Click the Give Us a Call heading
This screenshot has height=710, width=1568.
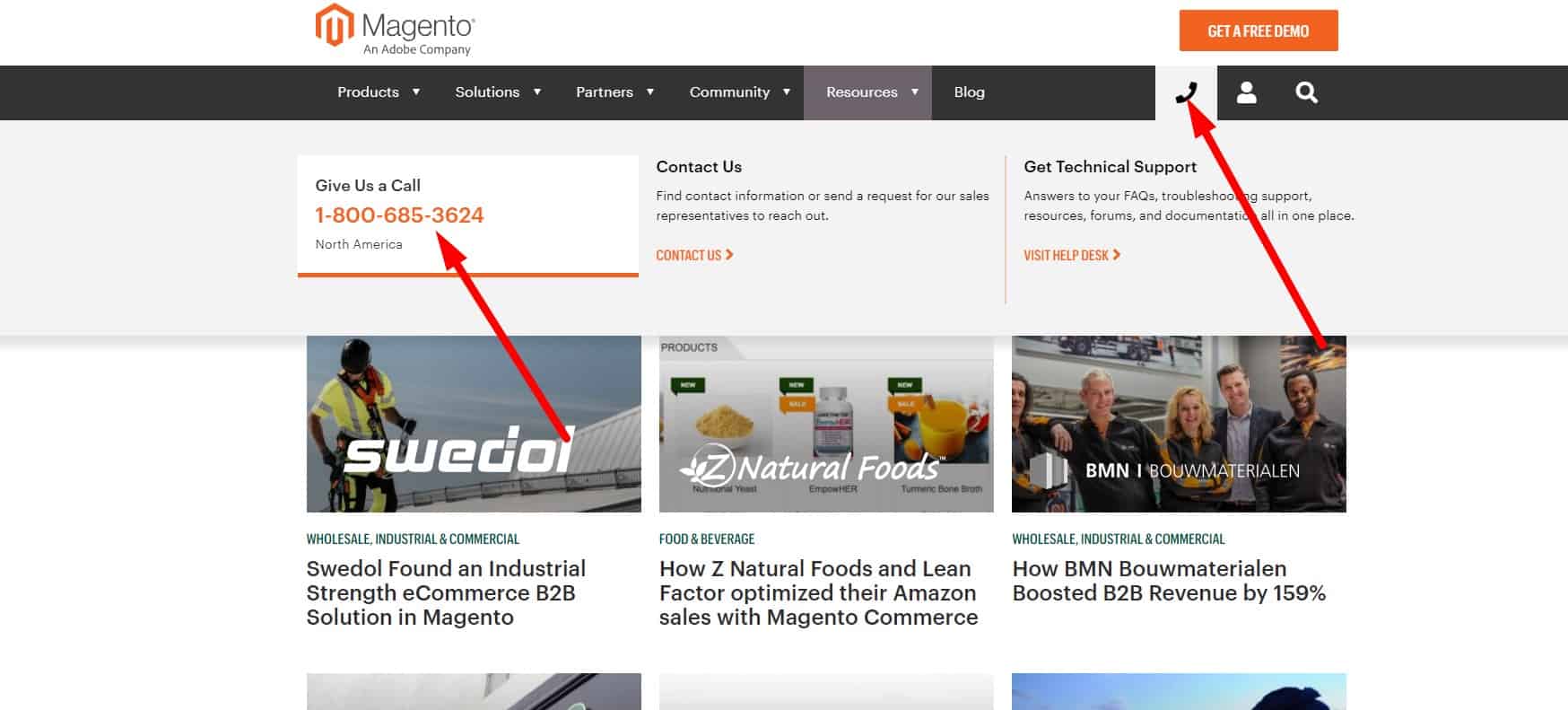tap(368, 186)
